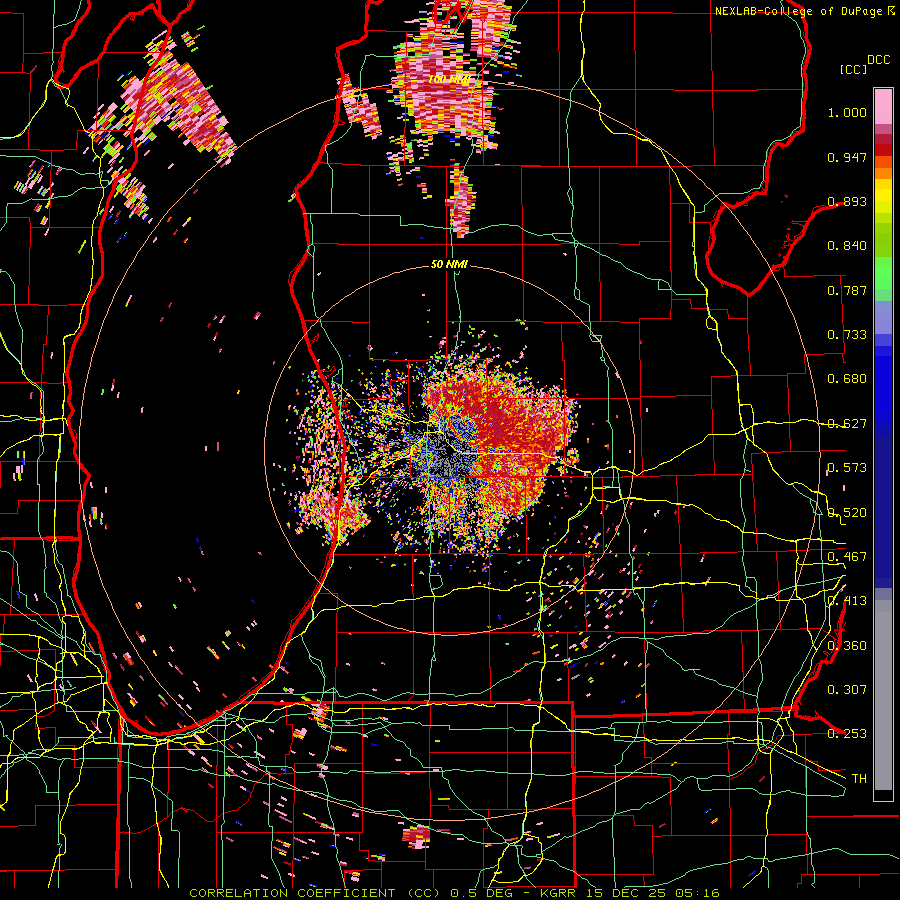The height and width of the screenshot is (900, 900).
Task: Click the 0.787 scale label
Action: click(x=847, y=290)
